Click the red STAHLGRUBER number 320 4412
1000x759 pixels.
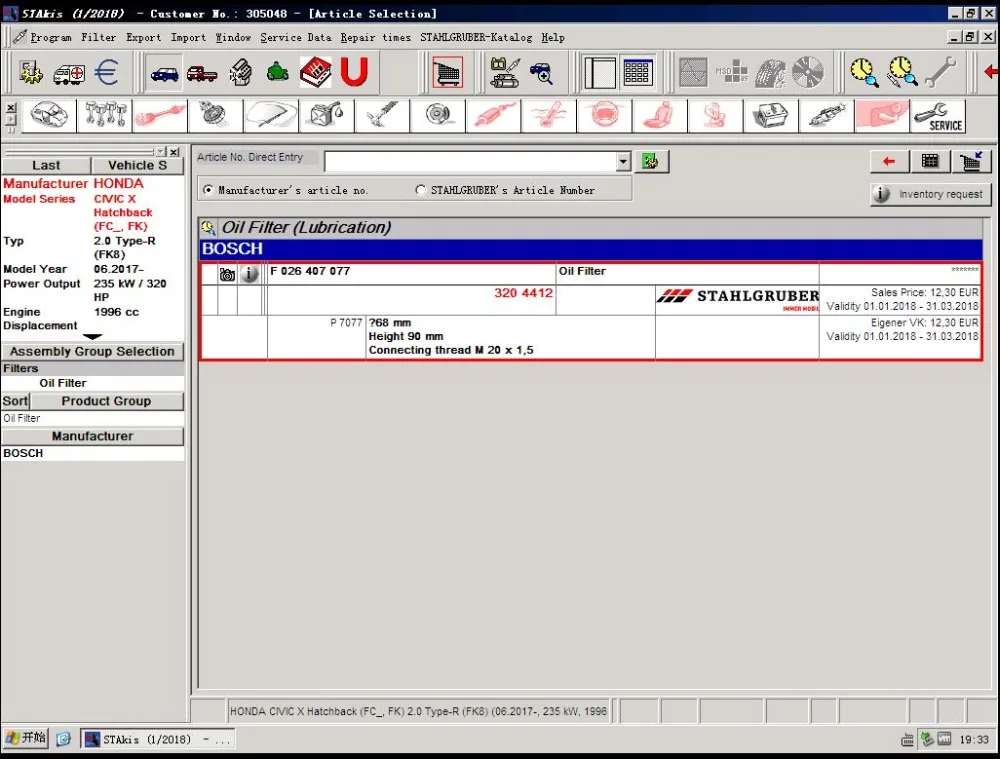pos(524,293)
